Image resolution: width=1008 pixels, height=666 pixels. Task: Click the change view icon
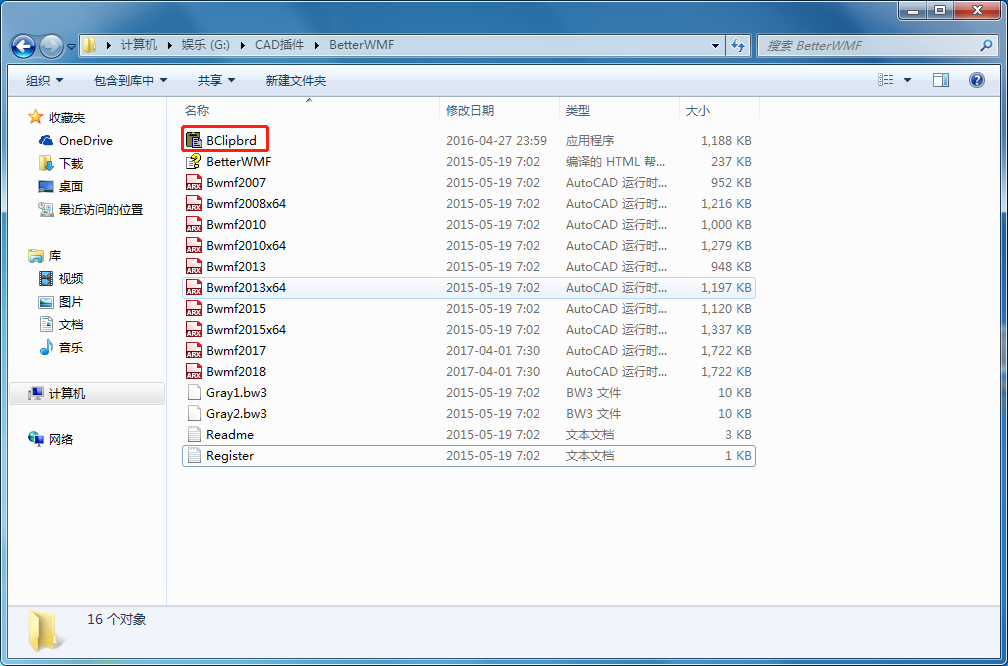pos(886,80)
